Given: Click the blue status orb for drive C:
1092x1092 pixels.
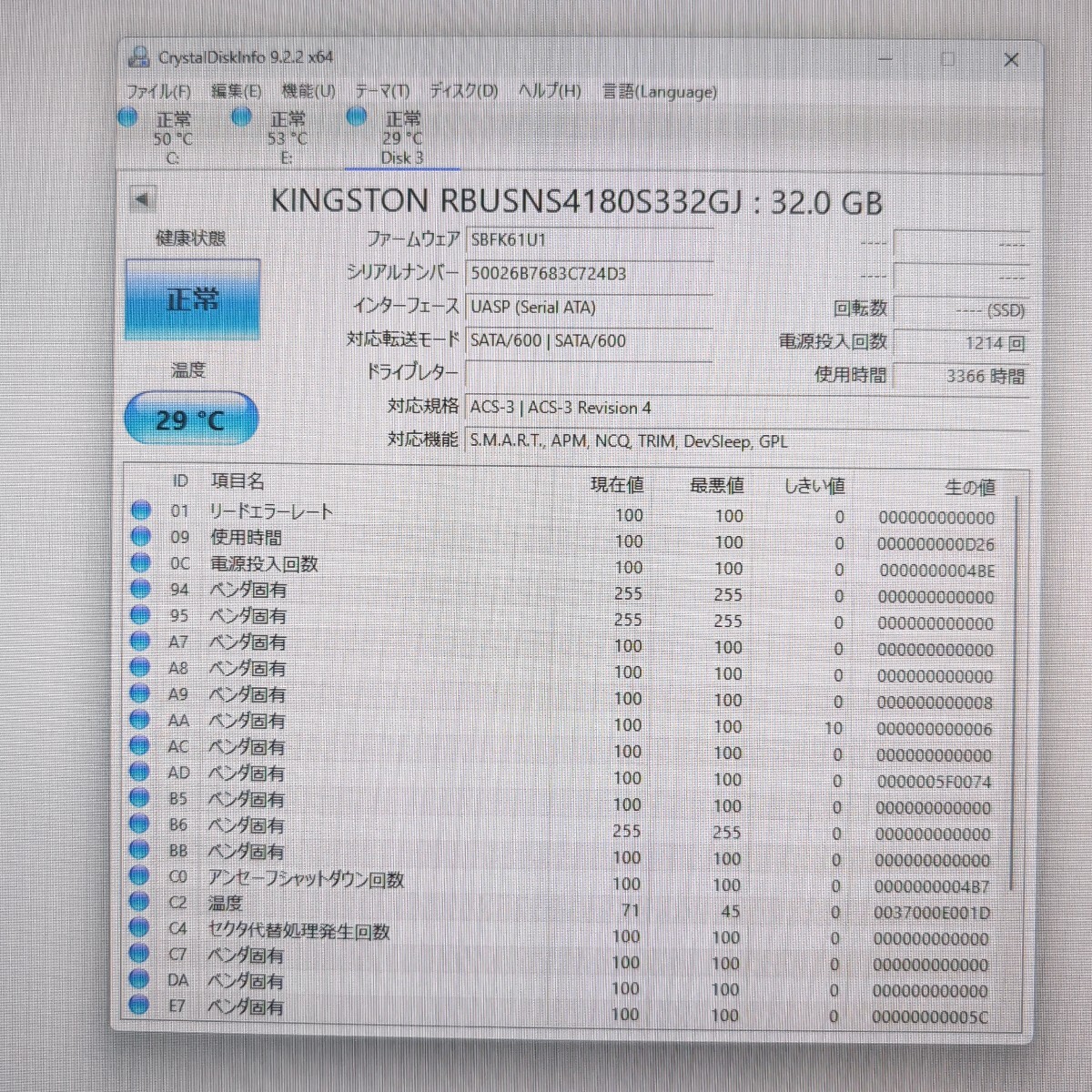Looking at the screenshot, I should (128, 117).
